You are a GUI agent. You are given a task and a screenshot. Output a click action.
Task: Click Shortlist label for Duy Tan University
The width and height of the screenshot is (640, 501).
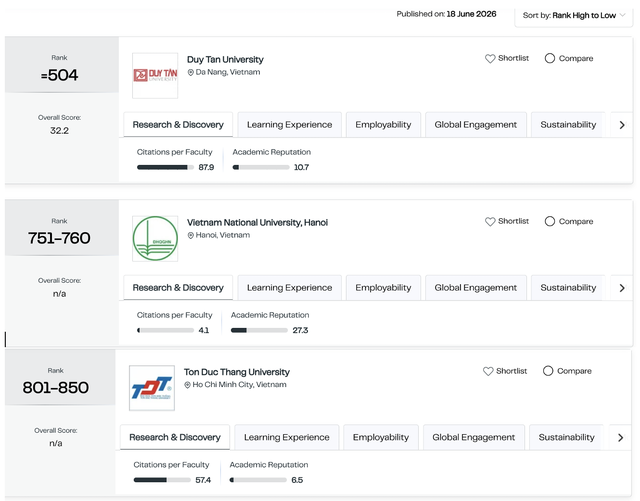tap(513, 58)
